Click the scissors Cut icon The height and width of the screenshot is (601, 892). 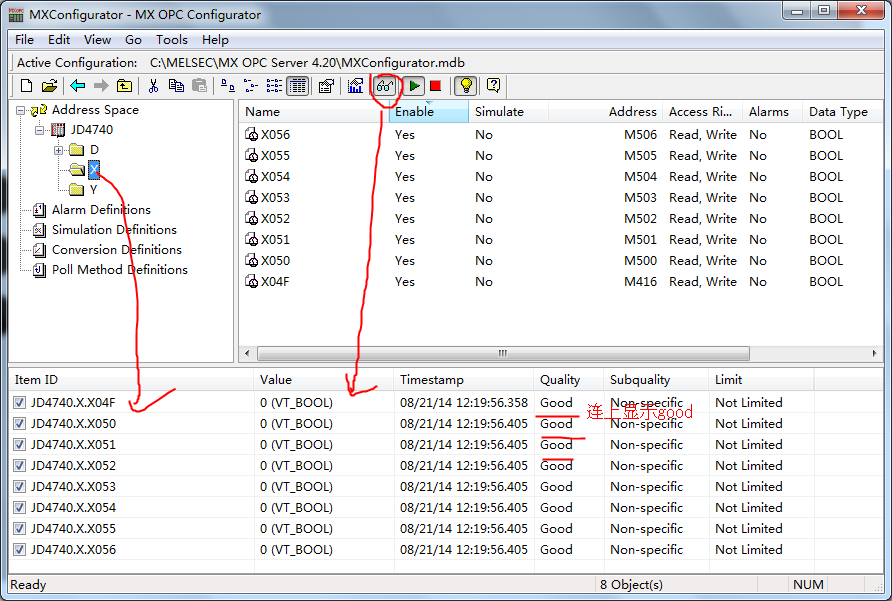tap(154, 86)
